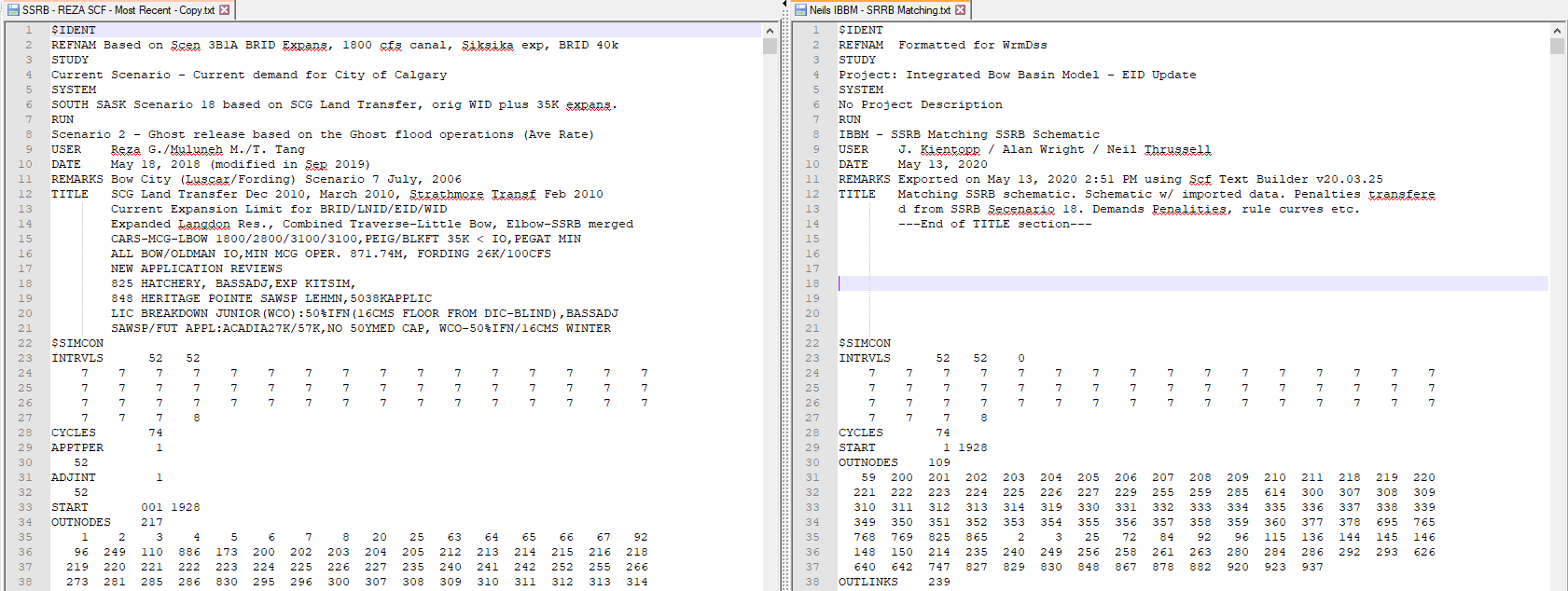The height and width of the screenshot is (591, 1568).
Task: Click line number 30 in the right pane margin
Action: (x=812, y=462)
